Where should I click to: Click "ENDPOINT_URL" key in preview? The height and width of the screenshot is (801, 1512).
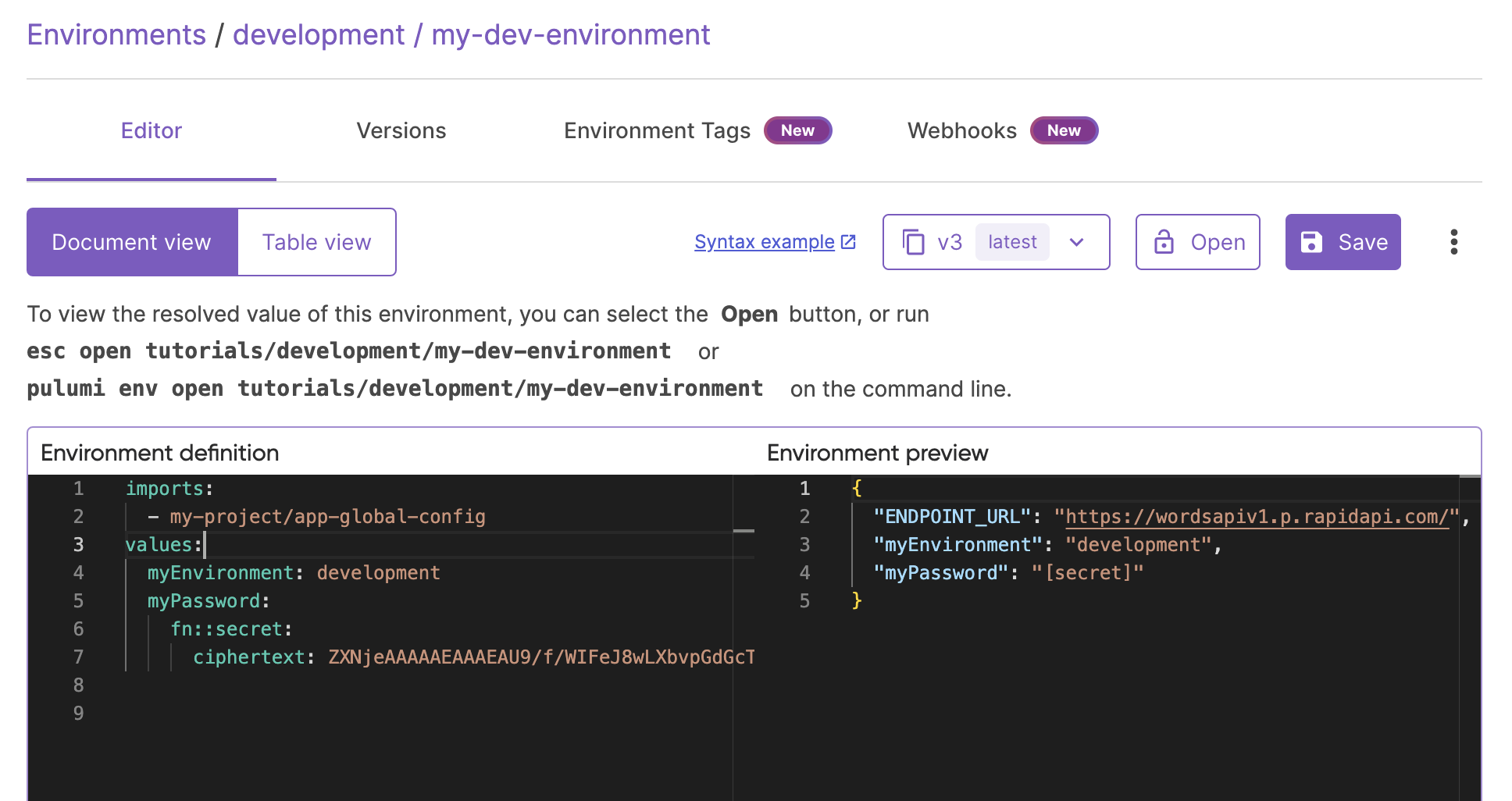(x=952, y=517)
